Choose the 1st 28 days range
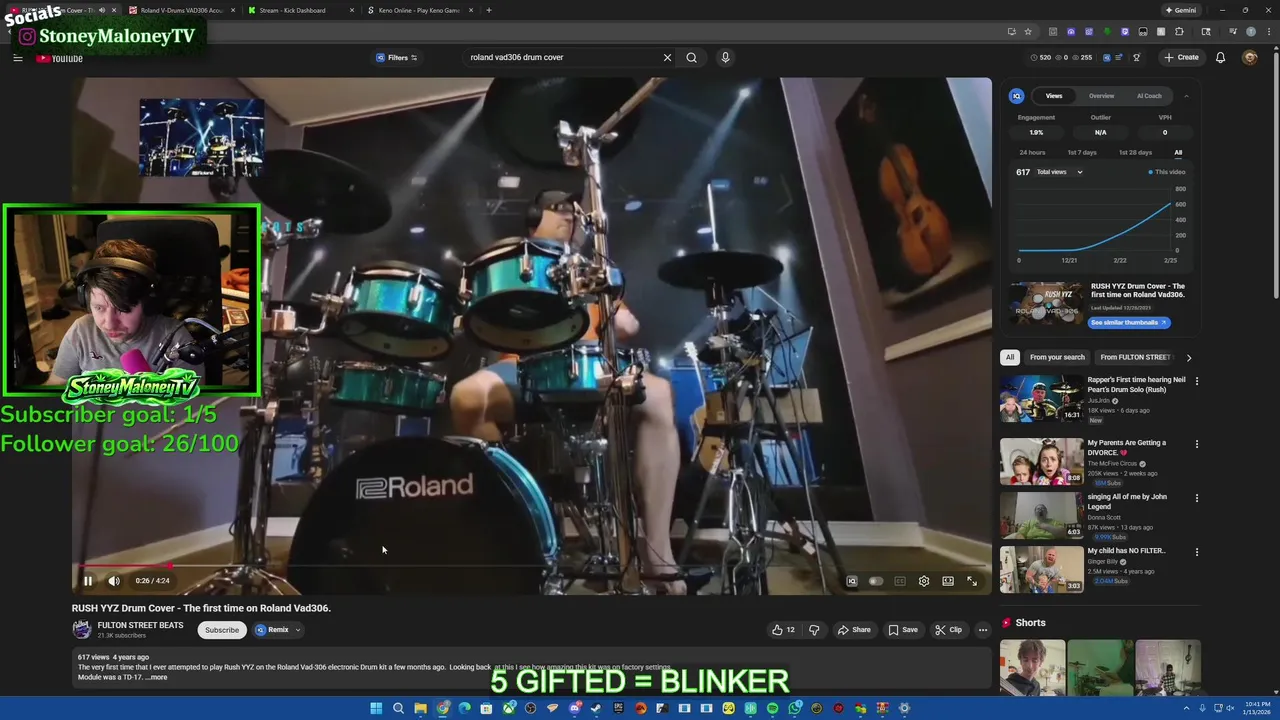 1135,152
